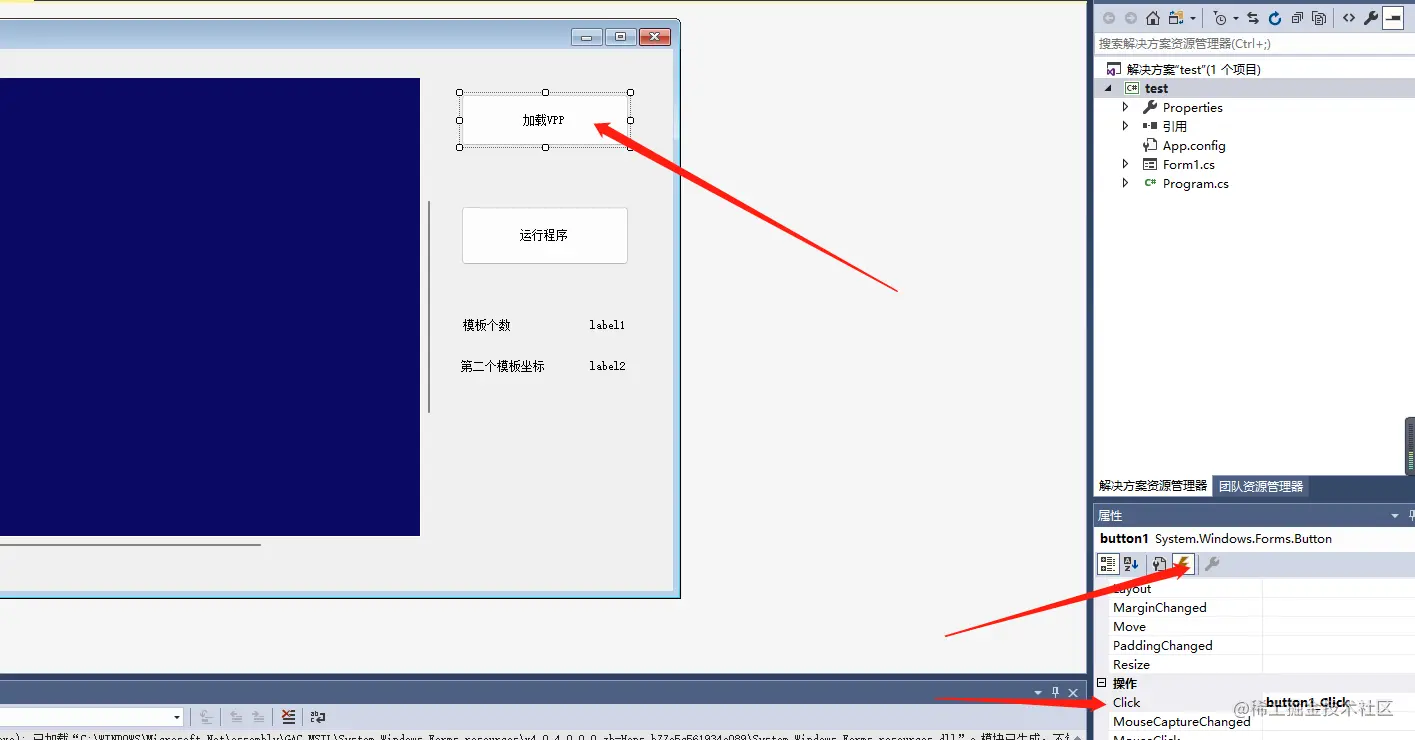Select the Properties item in the tree
The image size is (1415, 740).
click(1192, 108)
